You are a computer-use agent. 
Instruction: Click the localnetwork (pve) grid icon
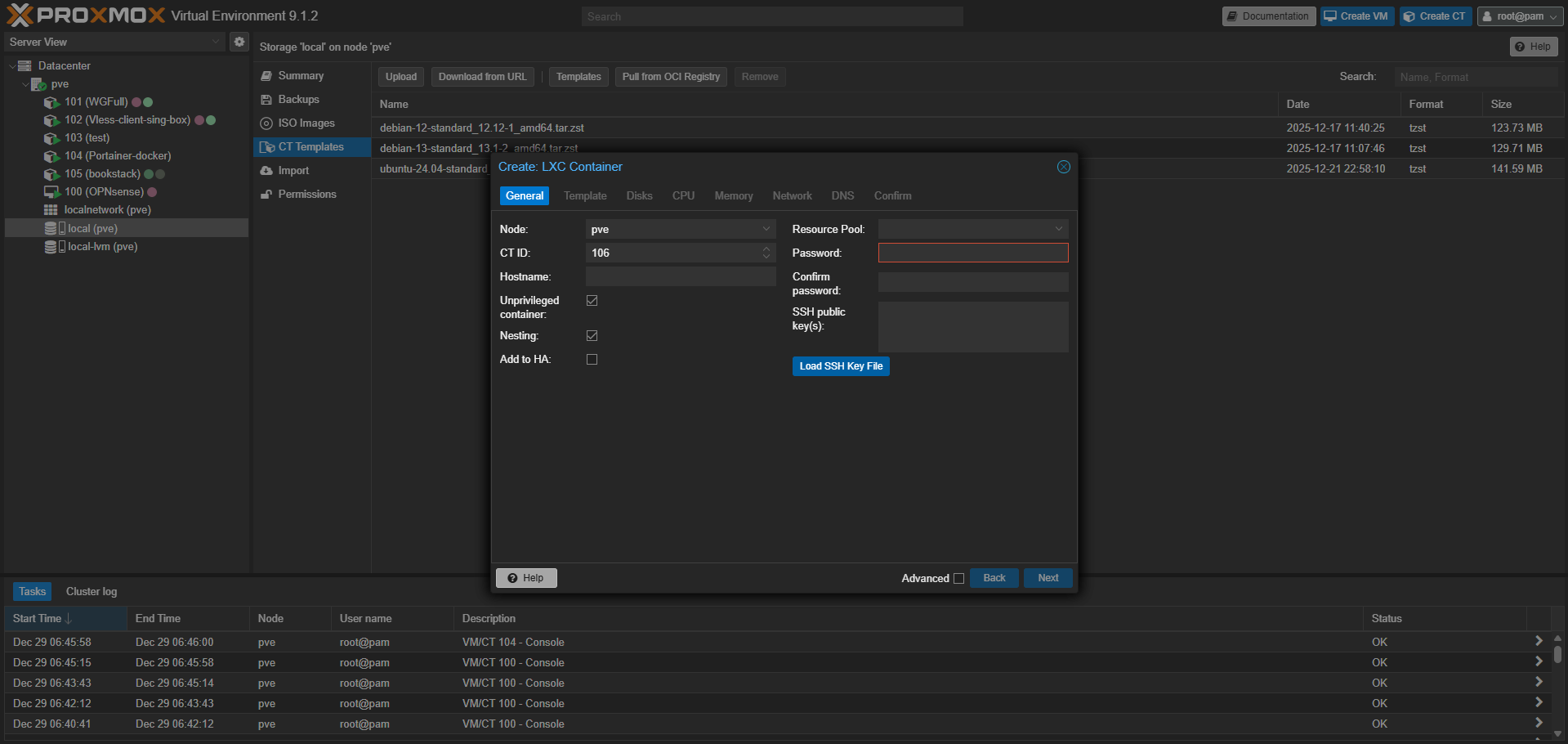[51, 210]
